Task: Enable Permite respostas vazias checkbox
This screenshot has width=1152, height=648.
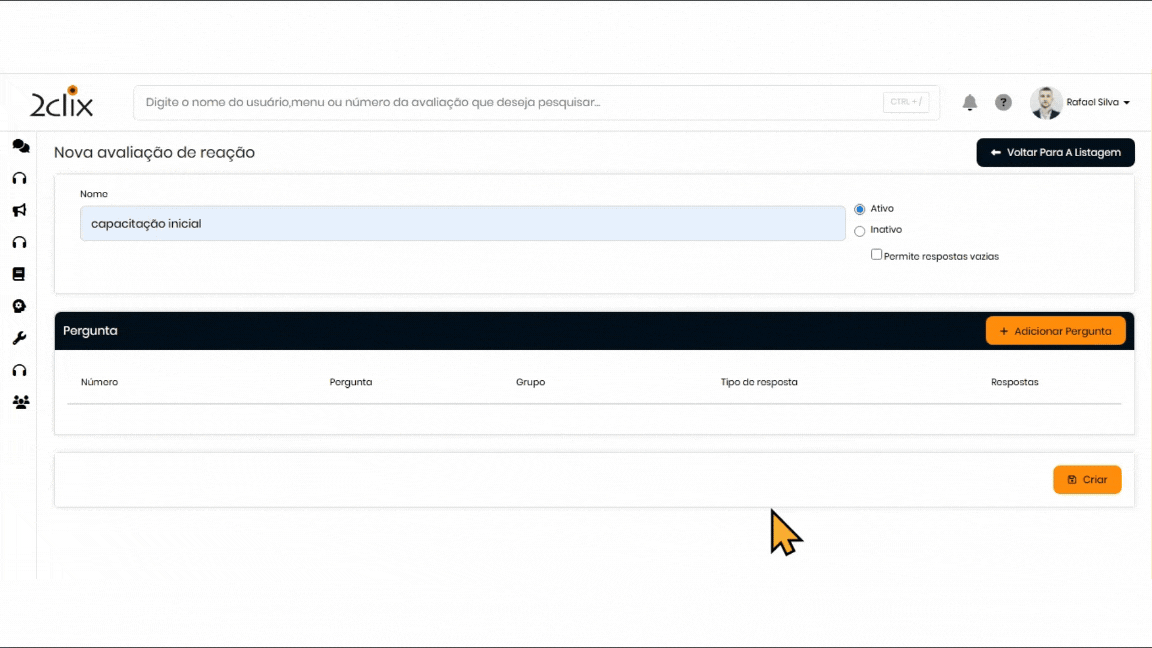Action: 877,255
